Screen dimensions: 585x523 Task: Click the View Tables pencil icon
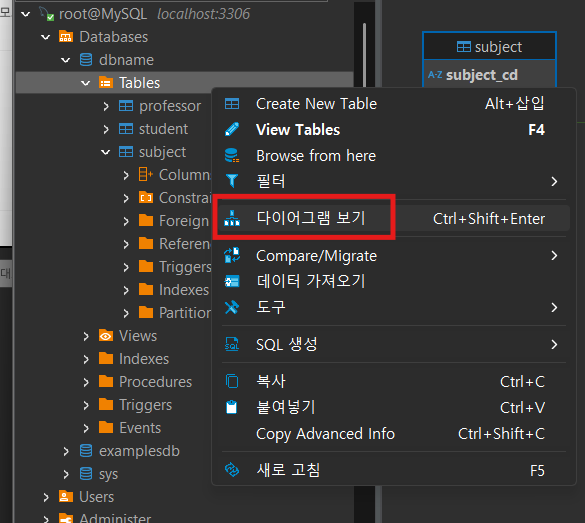pyautogui.click(x=232, y=129)
